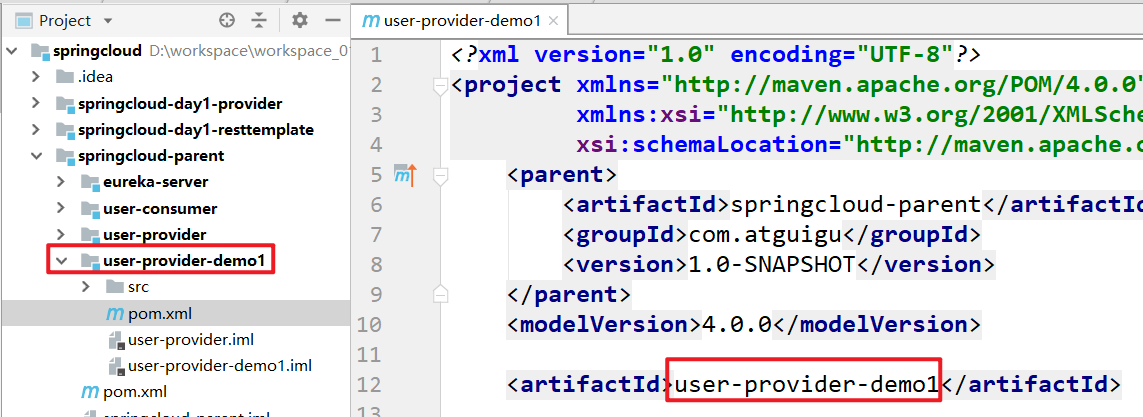Collapse the user-provider-demo1 module
This screenshot has width=1143, height=417.
(61, 261)
